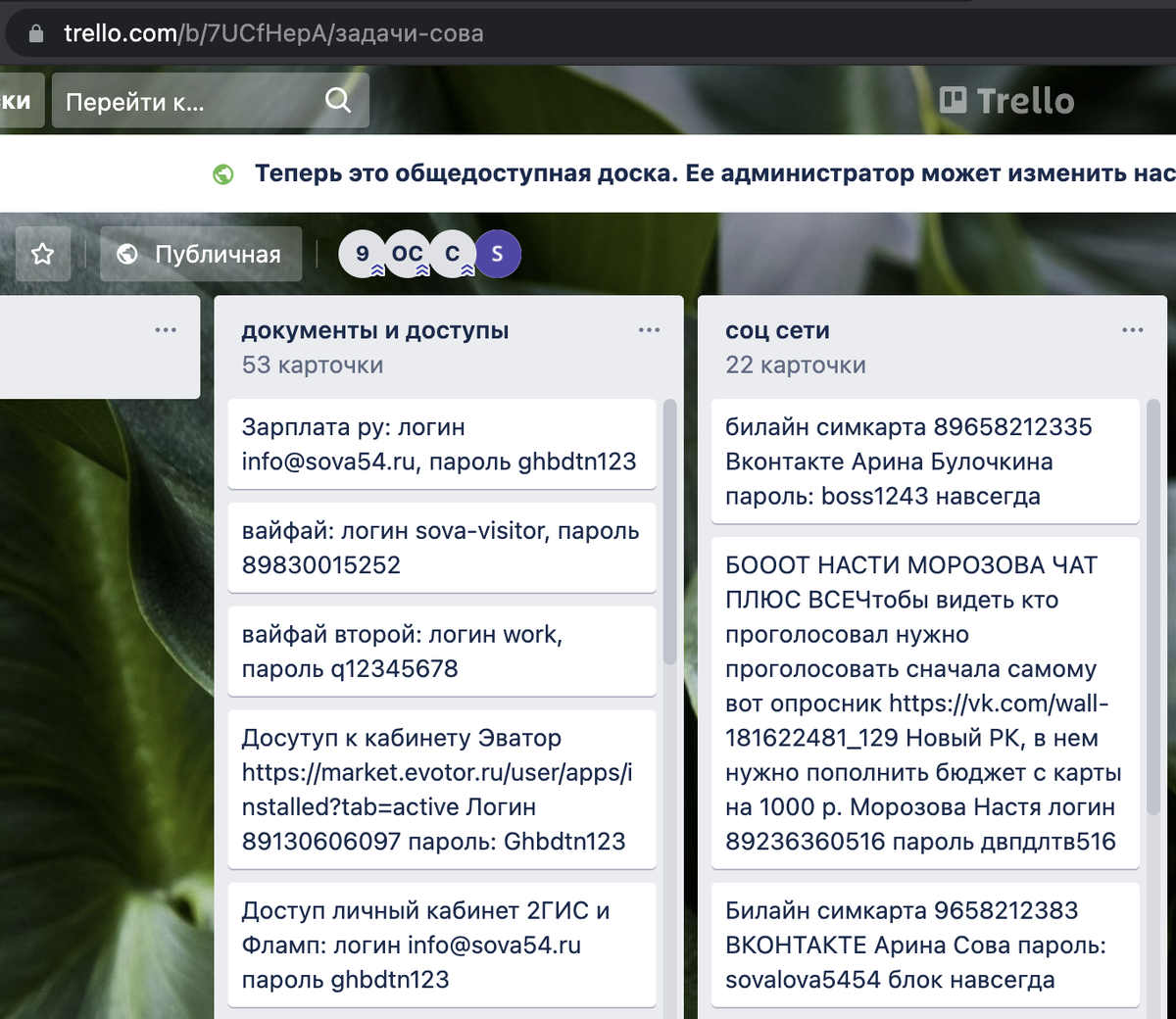Click the lock icon in address bar
This screenshot has width=1176, height=1019.
(36, 34)
